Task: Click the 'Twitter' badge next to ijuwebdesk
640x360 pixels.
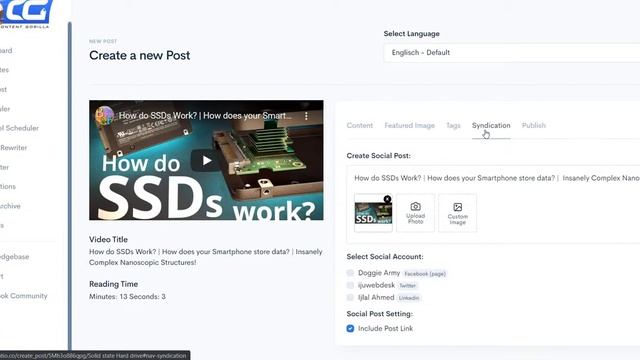Action: (x=407, y=286)
